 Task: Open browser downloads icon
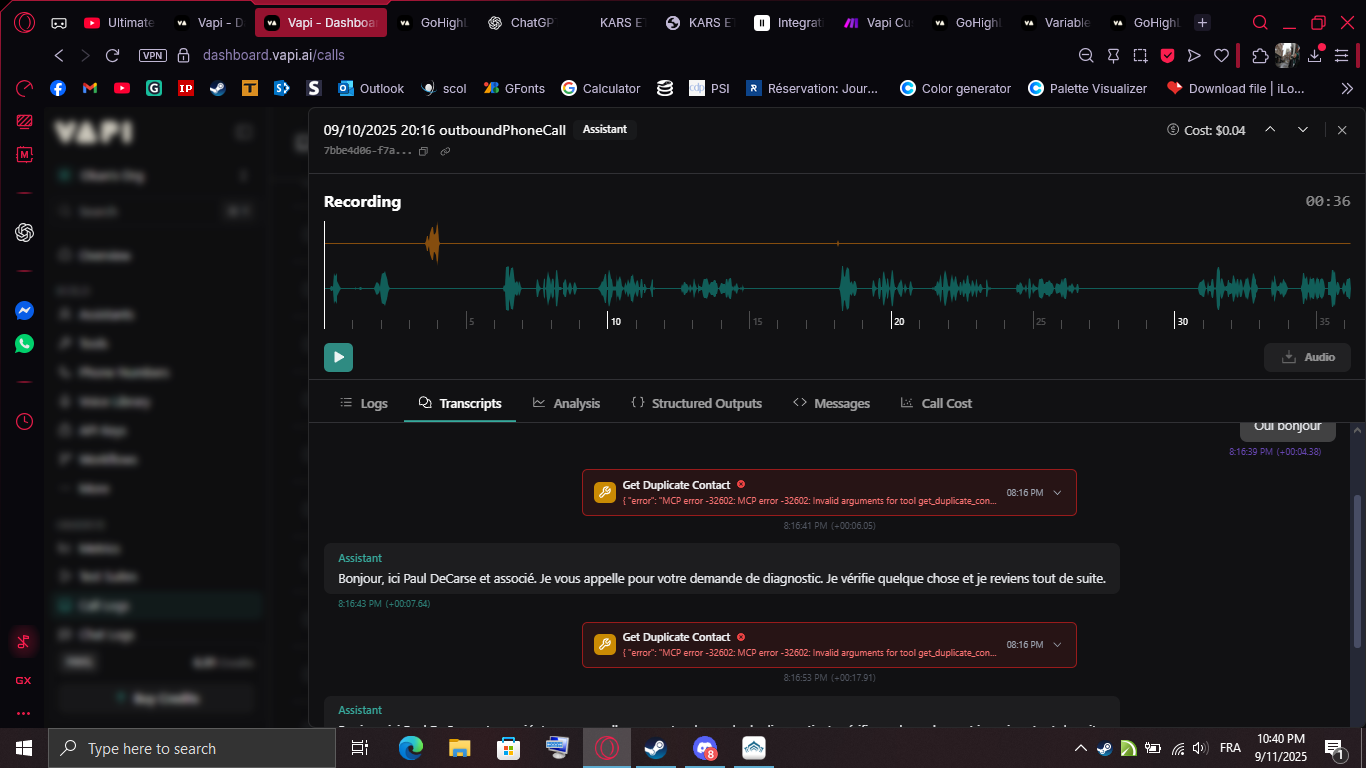(1315, 55)
